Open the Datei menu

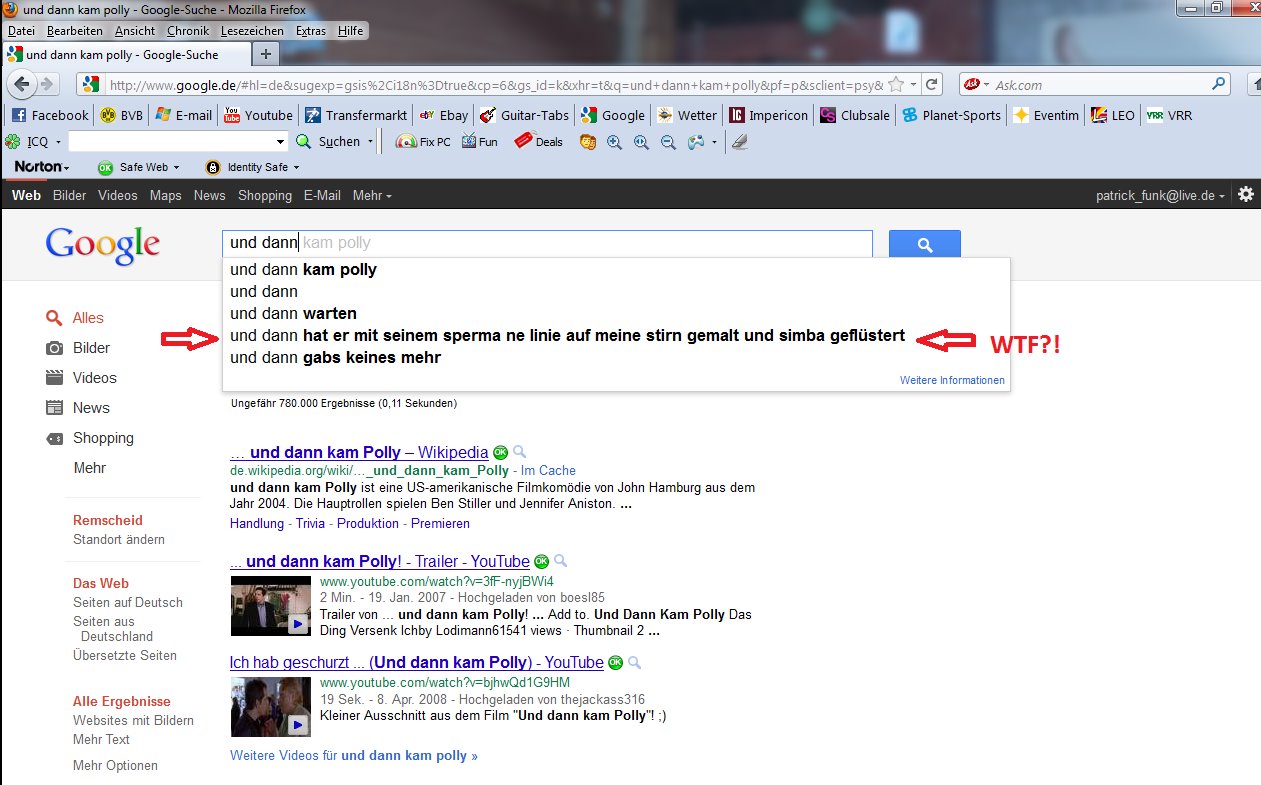pos(21,31)
